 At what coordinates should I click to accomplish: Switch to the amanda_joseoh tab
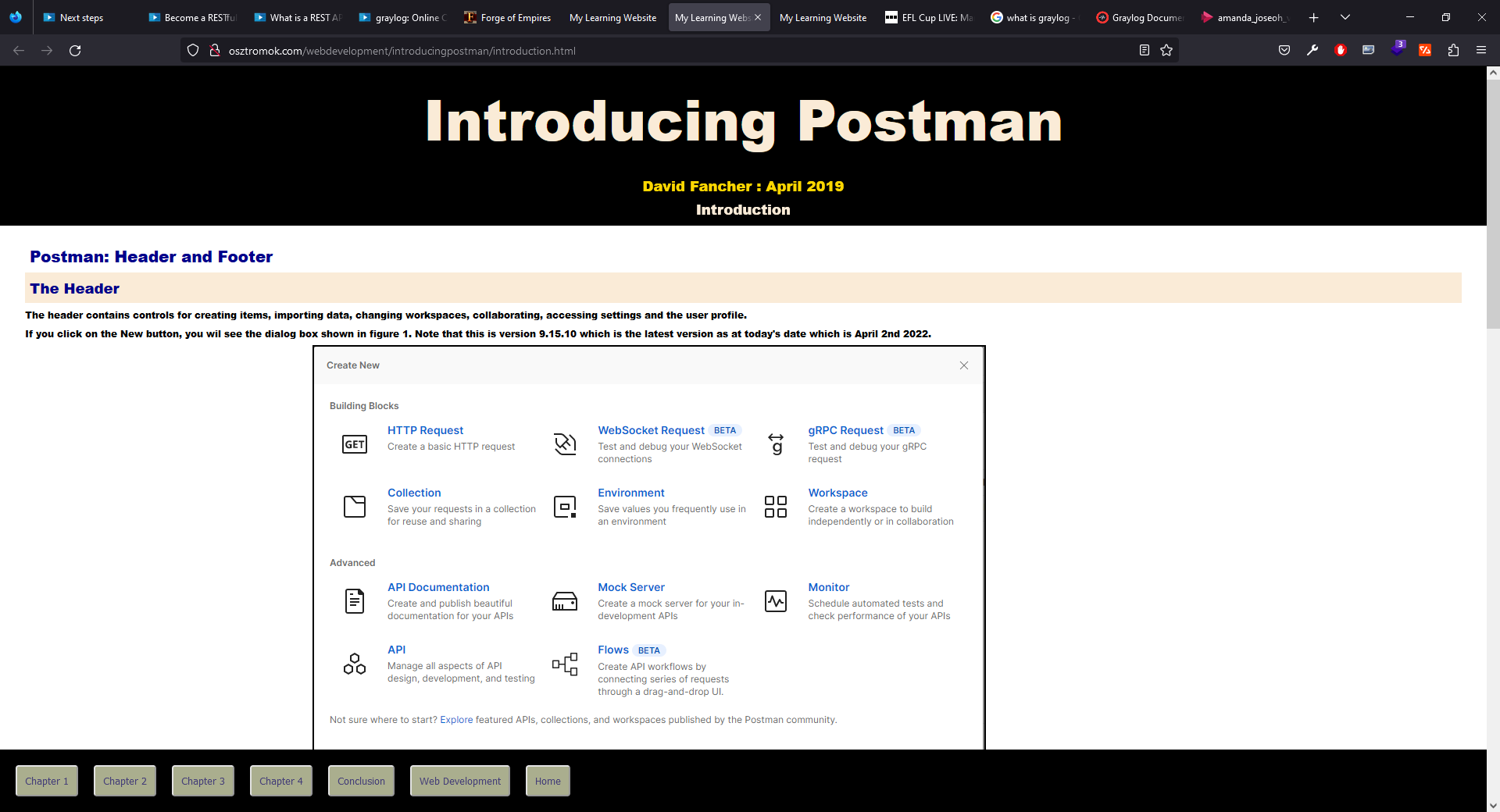click(1244, 17)
